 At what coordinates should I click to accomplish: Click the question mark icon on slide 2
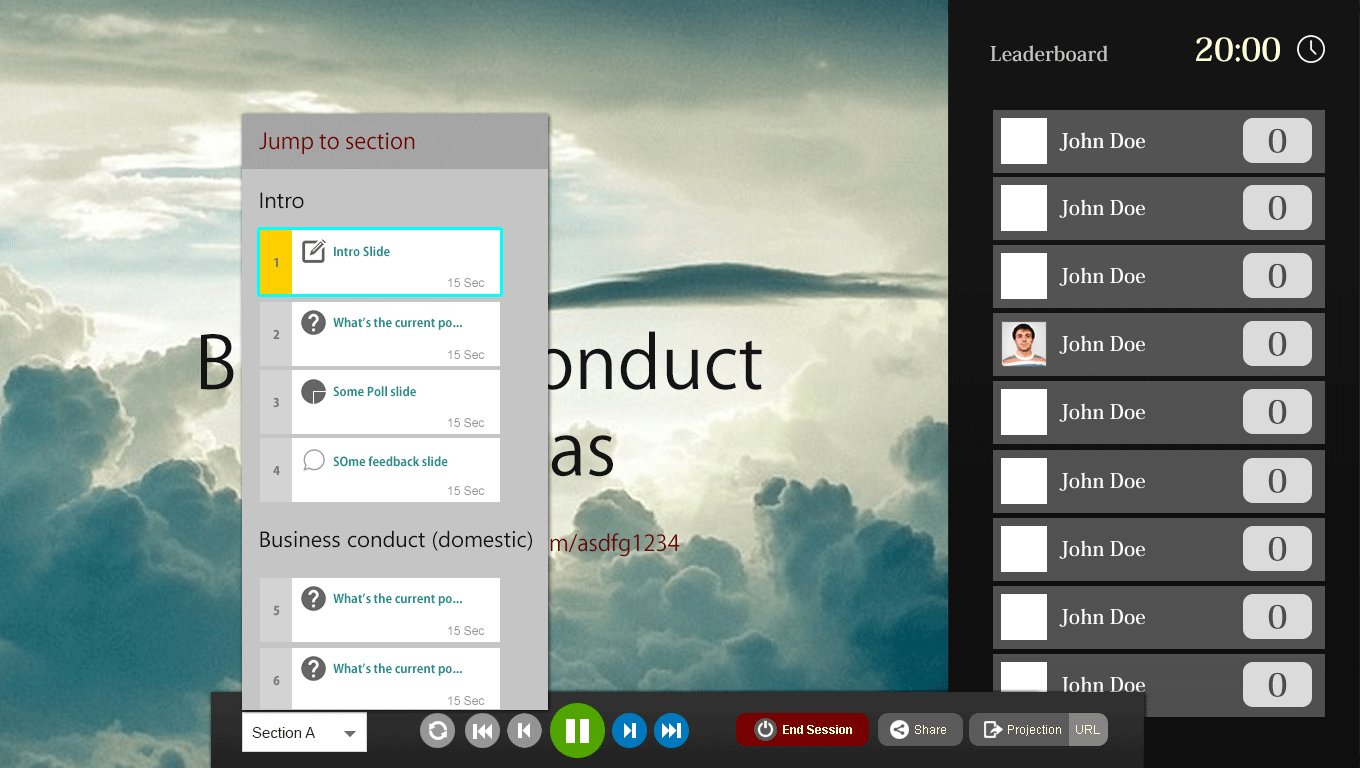314,322
